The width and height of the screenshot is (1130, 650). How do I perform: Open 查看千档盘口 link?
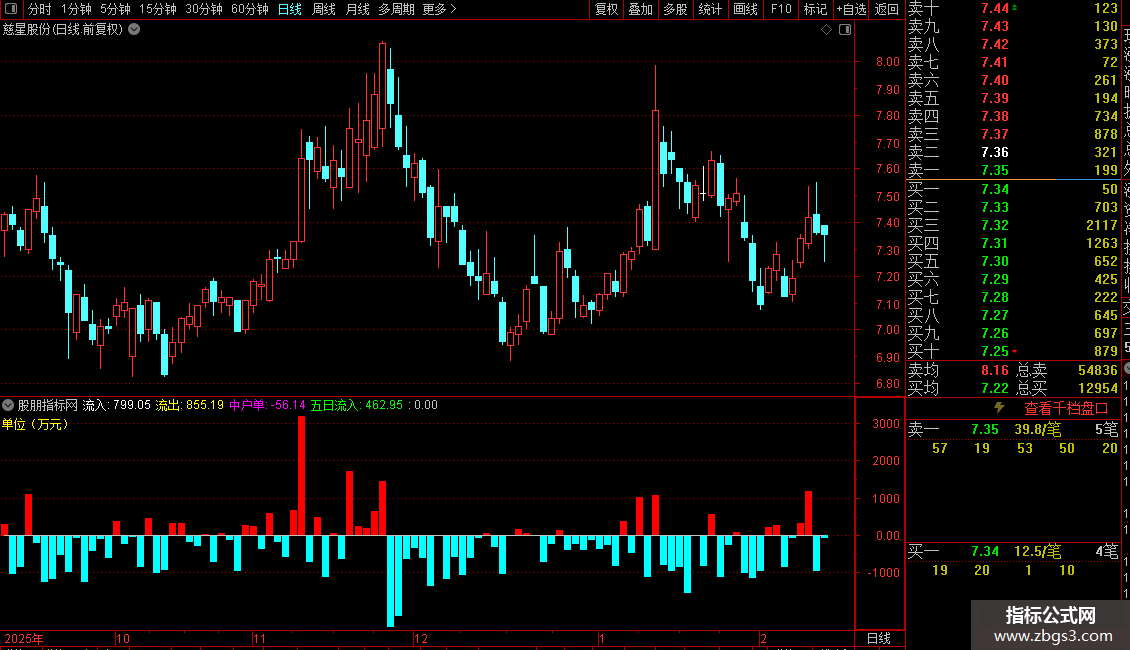coord(1066,408)
